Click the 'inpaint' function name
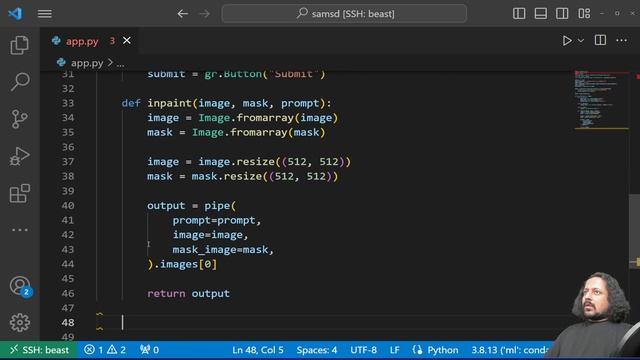Screen dimensions: 640x360 pyautogui.click(x=170, y=103)
